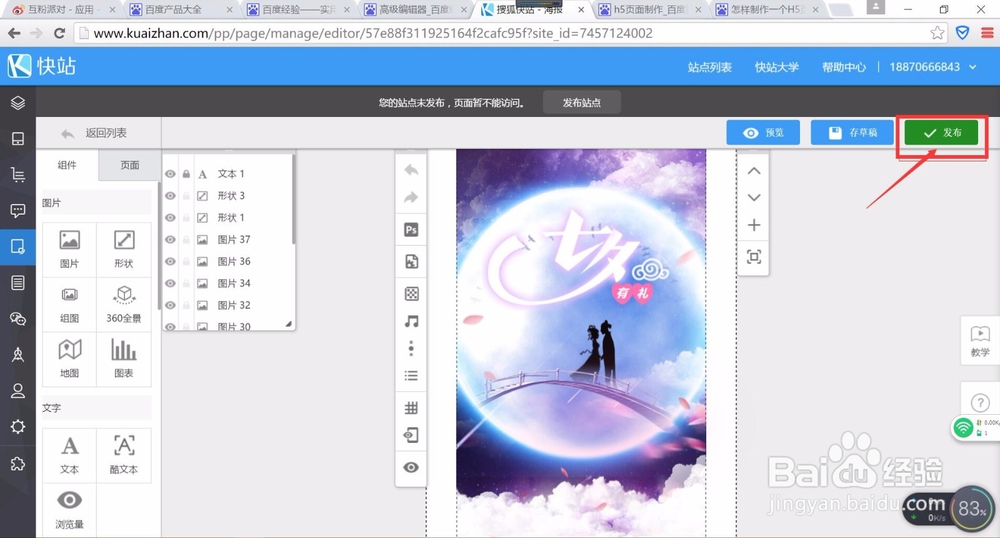Add a 360全景 panorama component

coord(124,304)
